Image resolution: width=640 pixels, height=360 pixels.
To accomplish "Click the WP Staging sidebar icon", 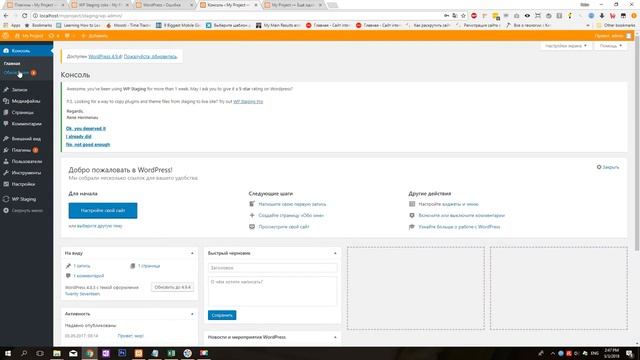I will point(6,199).
